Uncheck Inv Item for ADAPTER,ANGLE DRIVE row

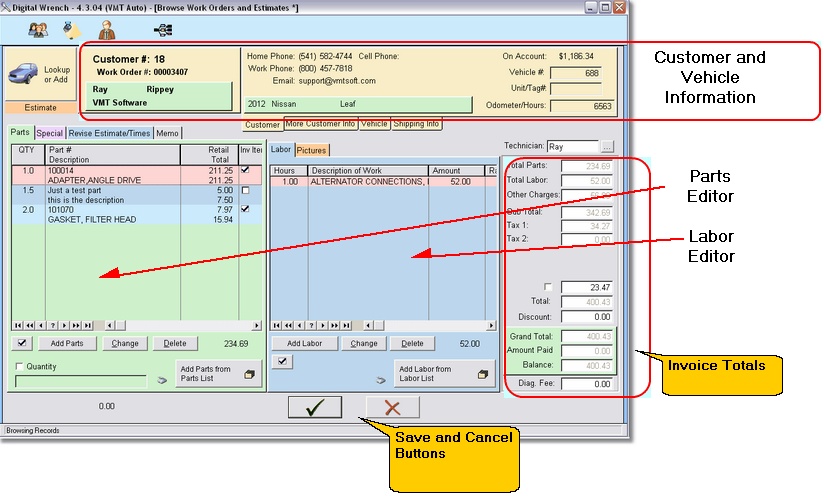click(x=245, y=170)
